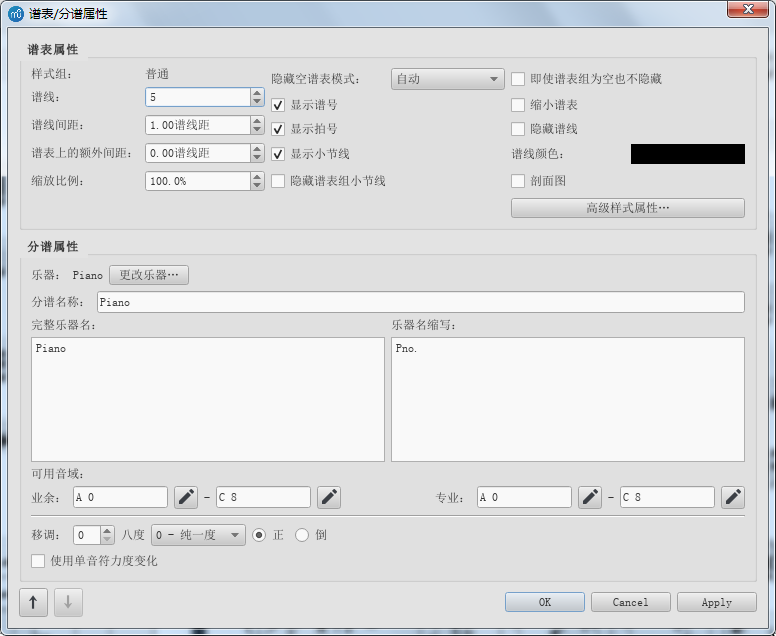The height and width of the screenshot is (636, 776).
Task: Open 高级样式属性 advanced style settings
Action: coord(627,208)
